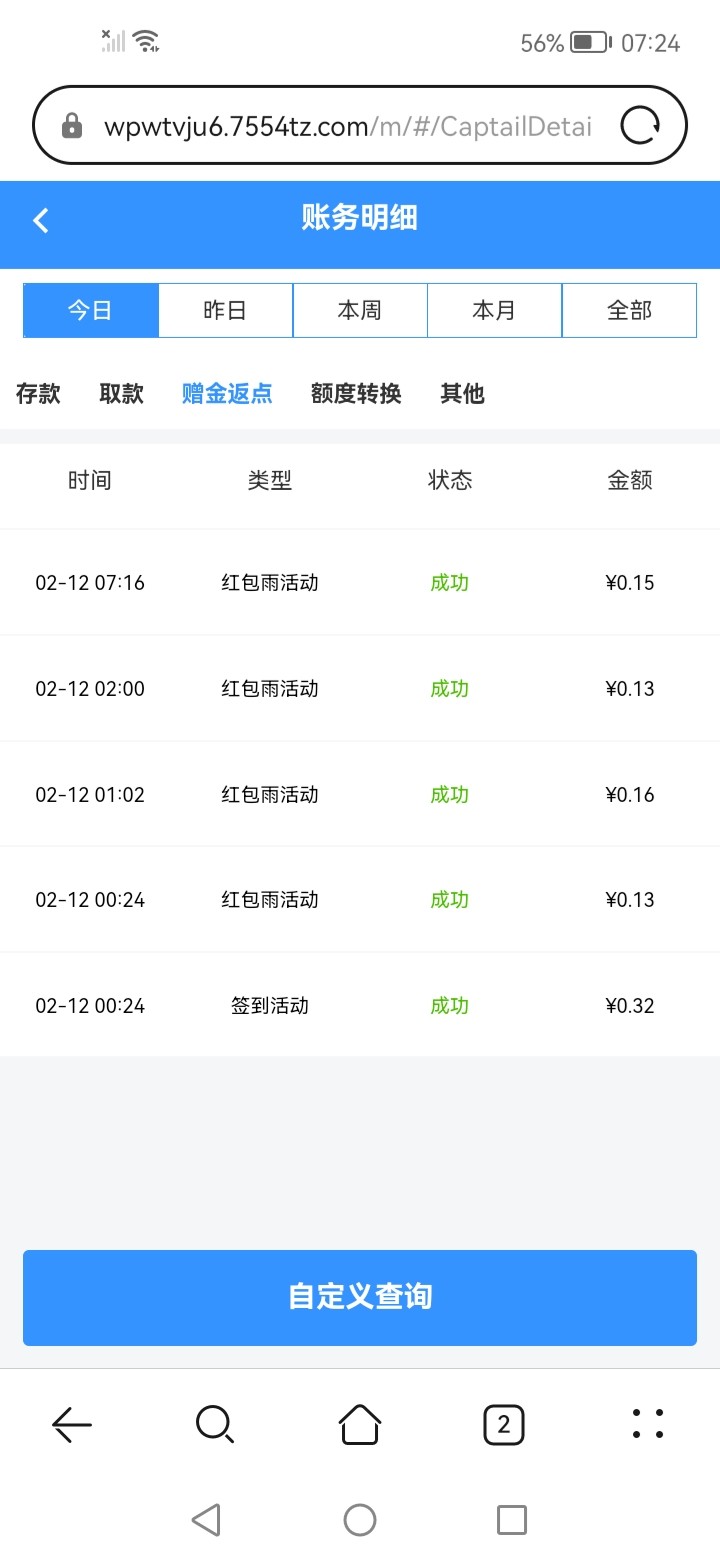Switch to the 本周 date filter

[x=360, y=311]
